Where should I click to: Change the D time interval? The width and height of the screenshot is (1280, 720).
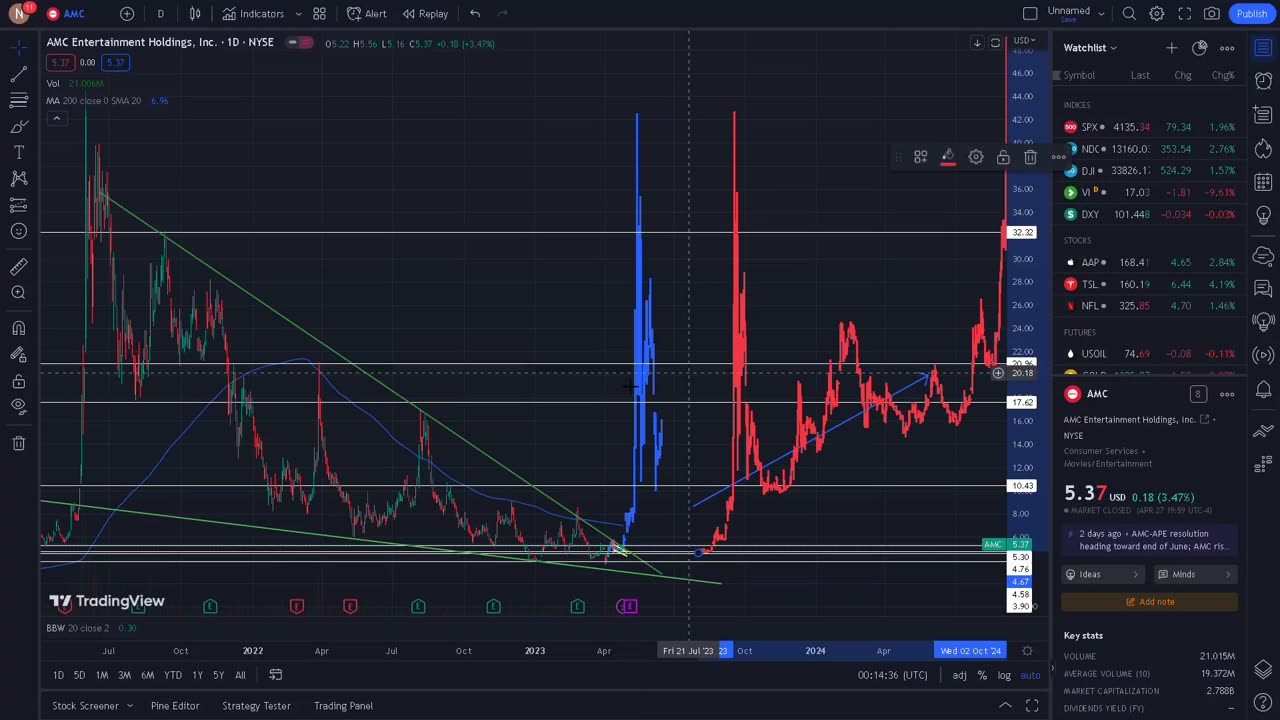[160, 14]
